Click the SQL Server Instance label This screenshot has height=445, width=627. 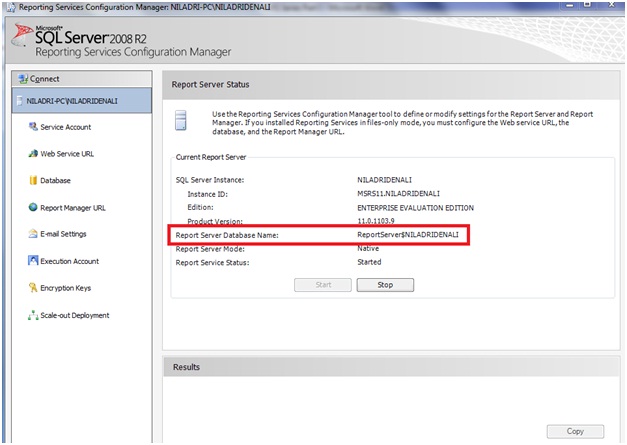click(x=210, y=180)
